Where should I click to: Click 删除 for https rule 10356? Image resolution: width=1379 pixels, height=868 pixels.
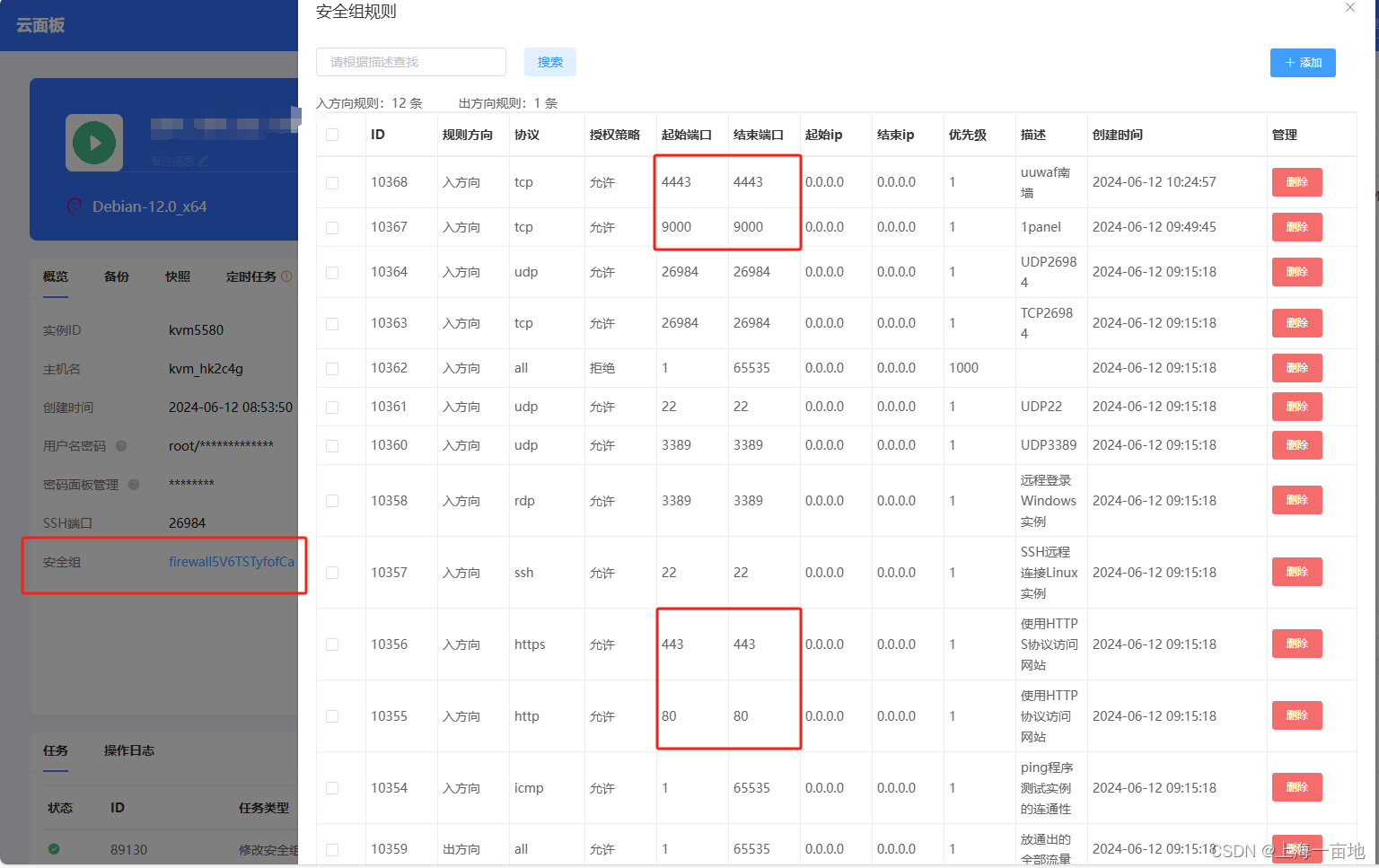1297,644
